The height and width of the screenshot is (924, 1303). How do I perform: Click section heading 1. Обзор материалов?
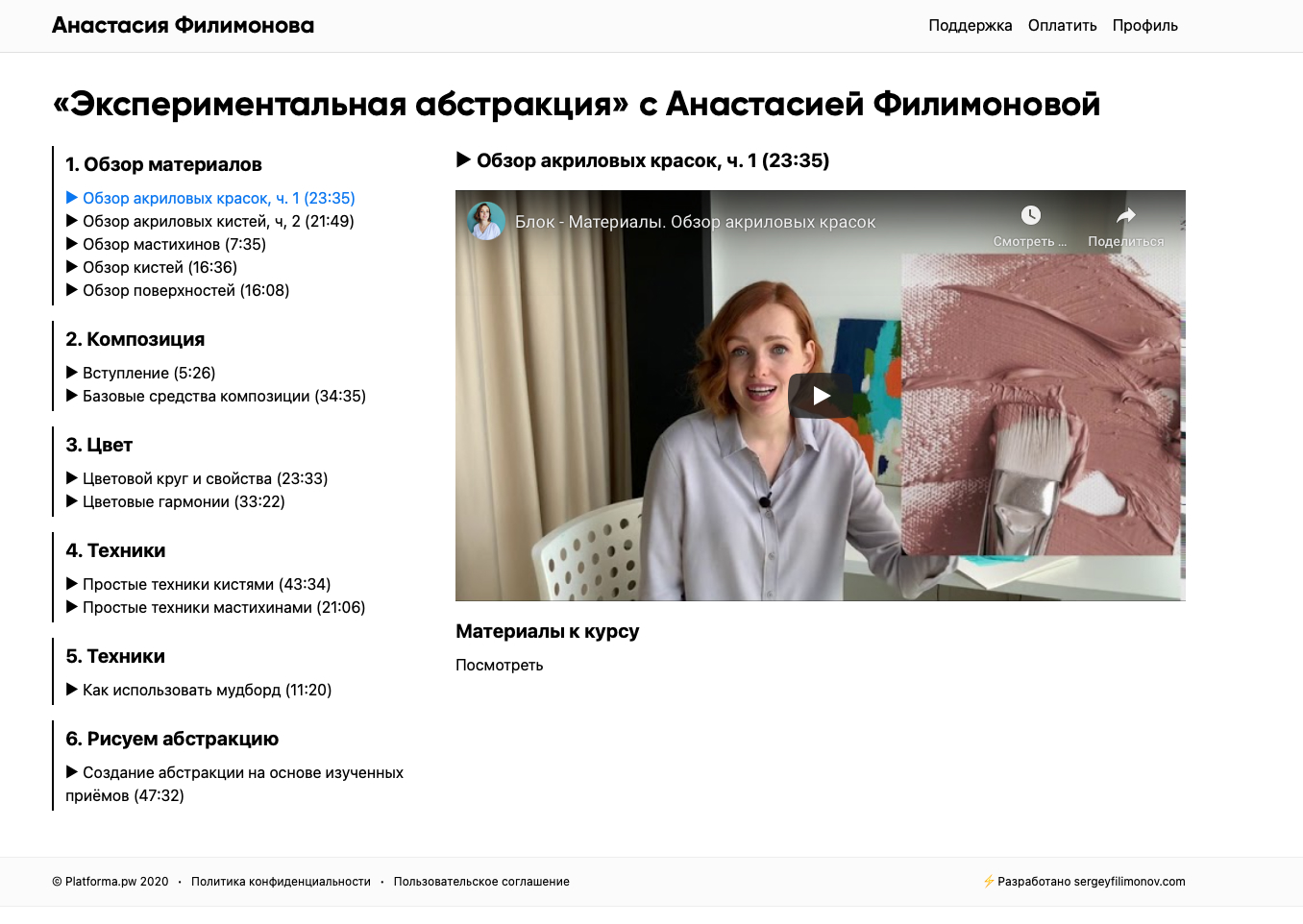[x=163, y=164]
